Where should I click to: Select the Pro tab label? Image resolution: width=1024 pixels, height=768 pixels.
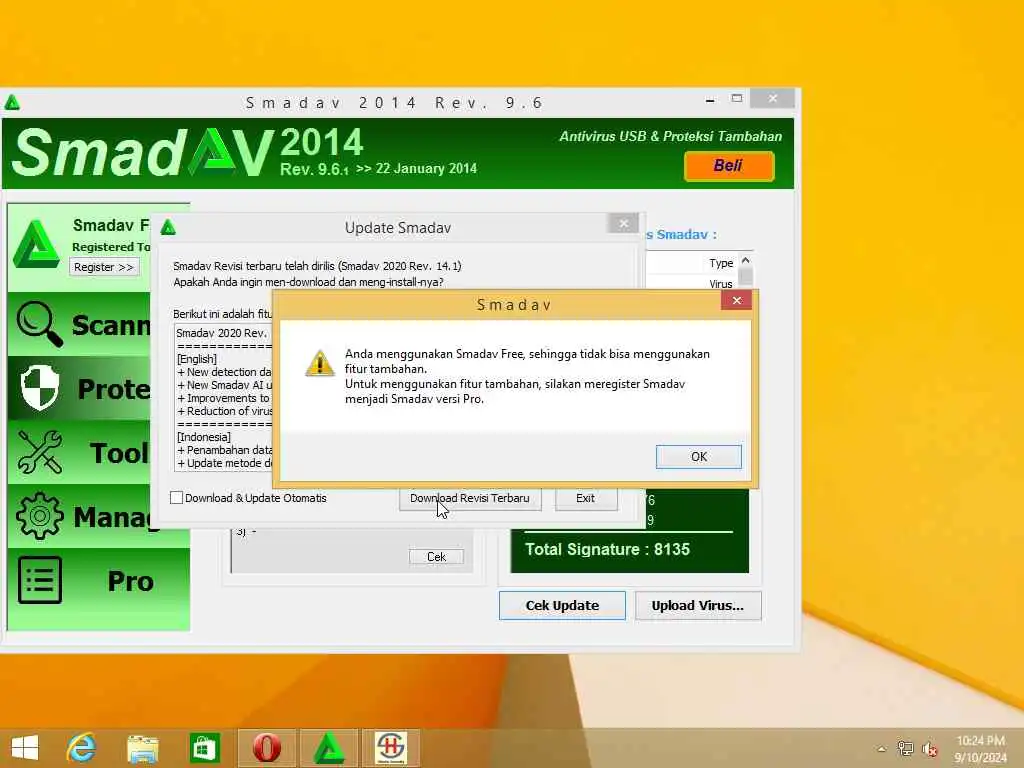coord(131,581)
